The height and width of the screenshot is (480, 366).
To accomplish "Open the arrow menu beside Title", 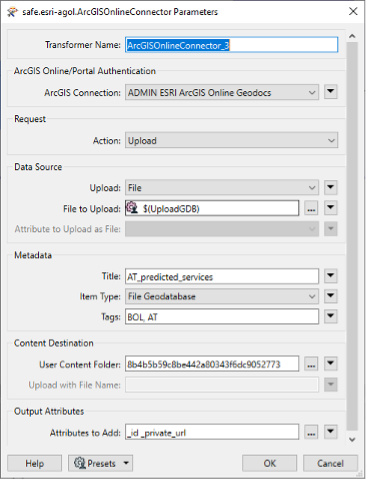I will coord(331,276).
